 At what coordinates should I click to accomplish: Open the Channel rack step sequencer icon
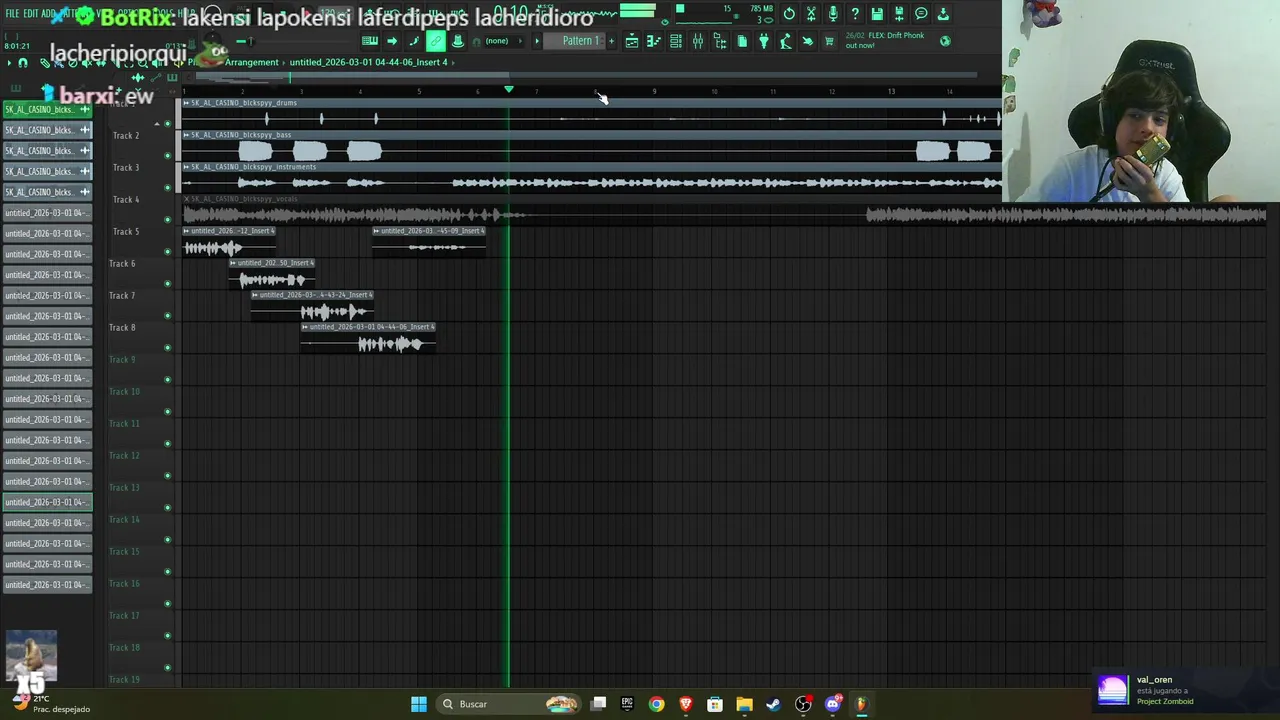click(x=676, y=41)
